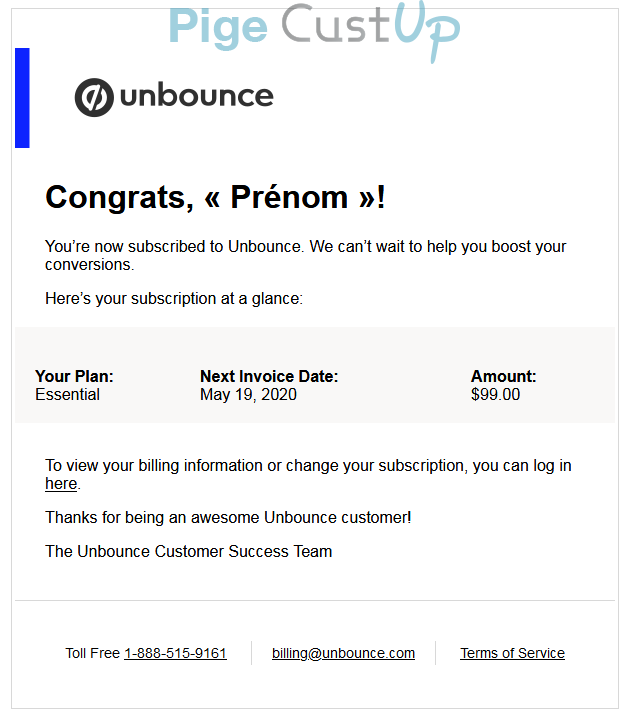Click the Pige CustUp watermark logo
The image size is (630, 718).
click(314, 27)
